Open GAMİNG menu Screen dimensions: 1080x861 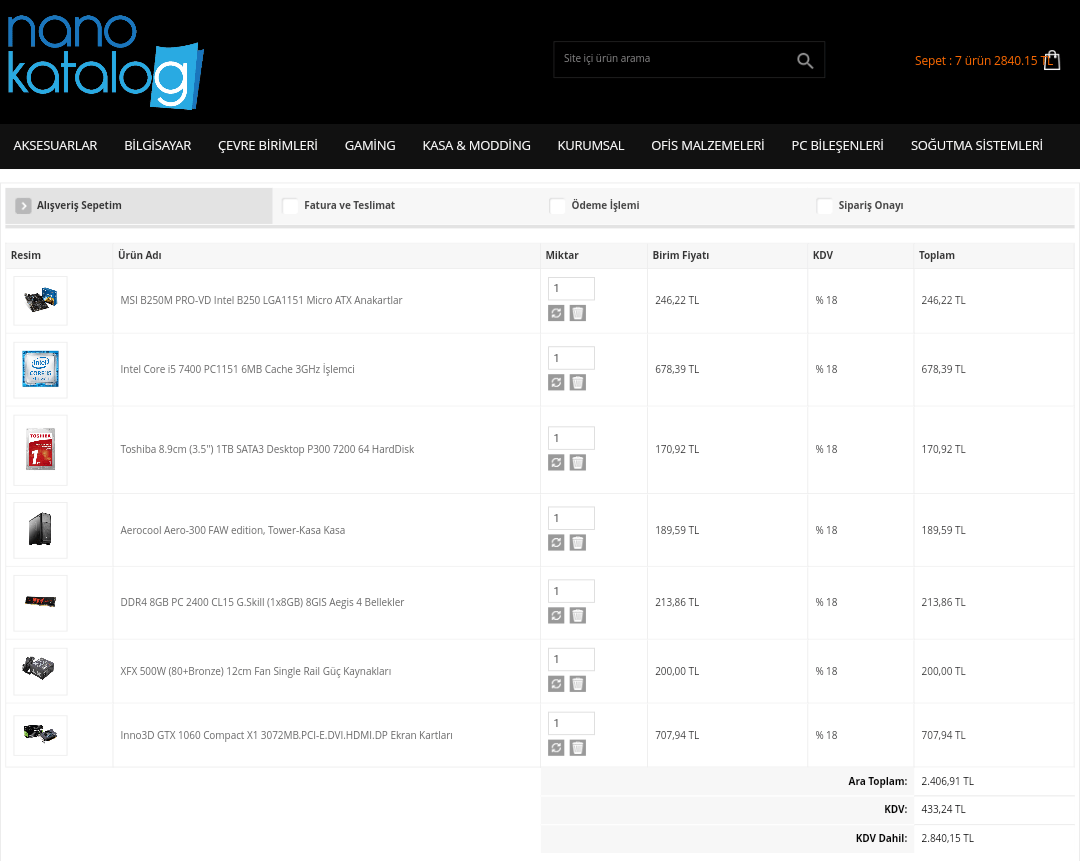click(x=370, y=145)
